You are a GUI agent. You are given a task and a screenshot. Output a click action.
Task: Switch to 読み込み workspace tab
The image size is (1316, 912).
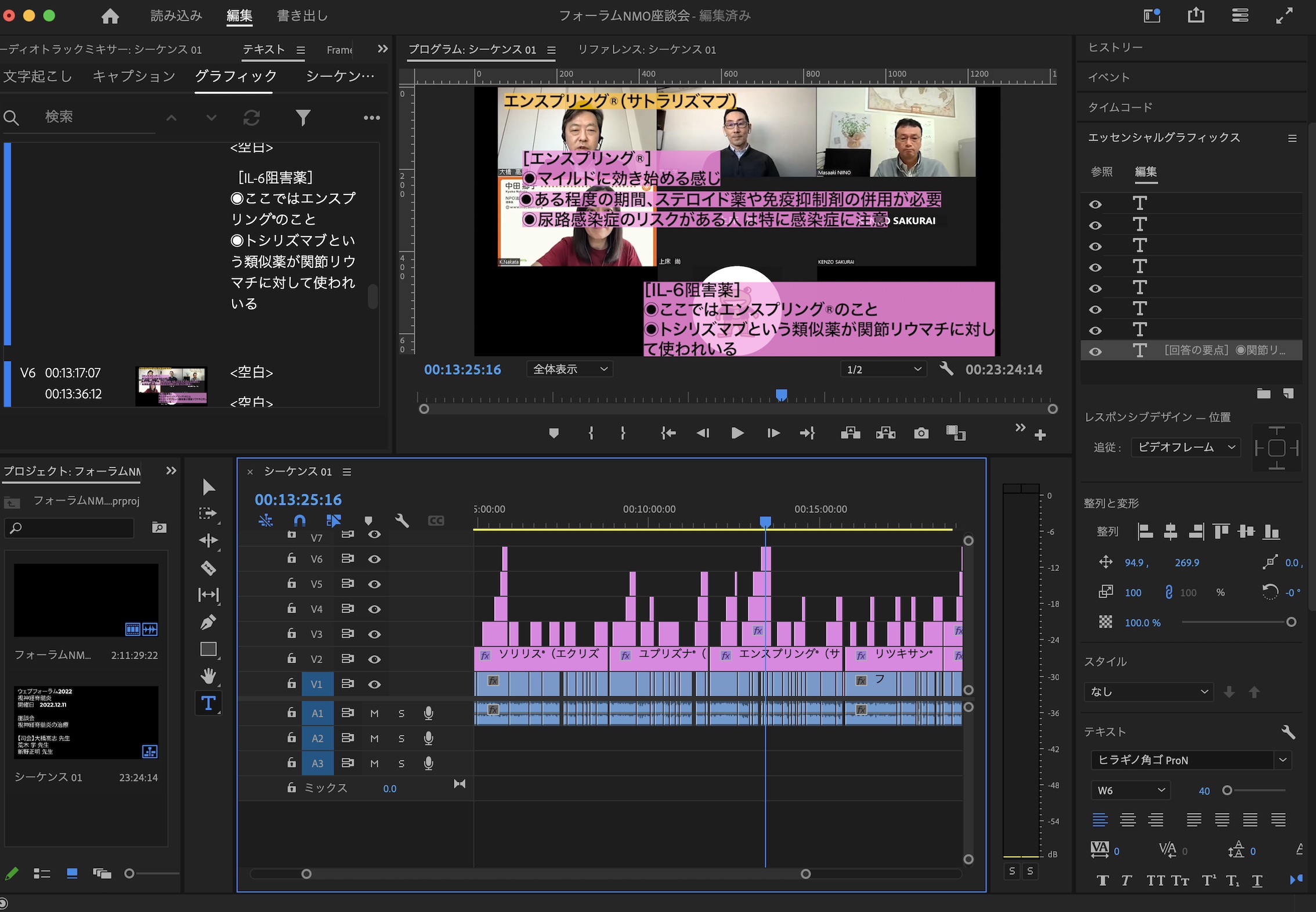[x=176, y=16]
